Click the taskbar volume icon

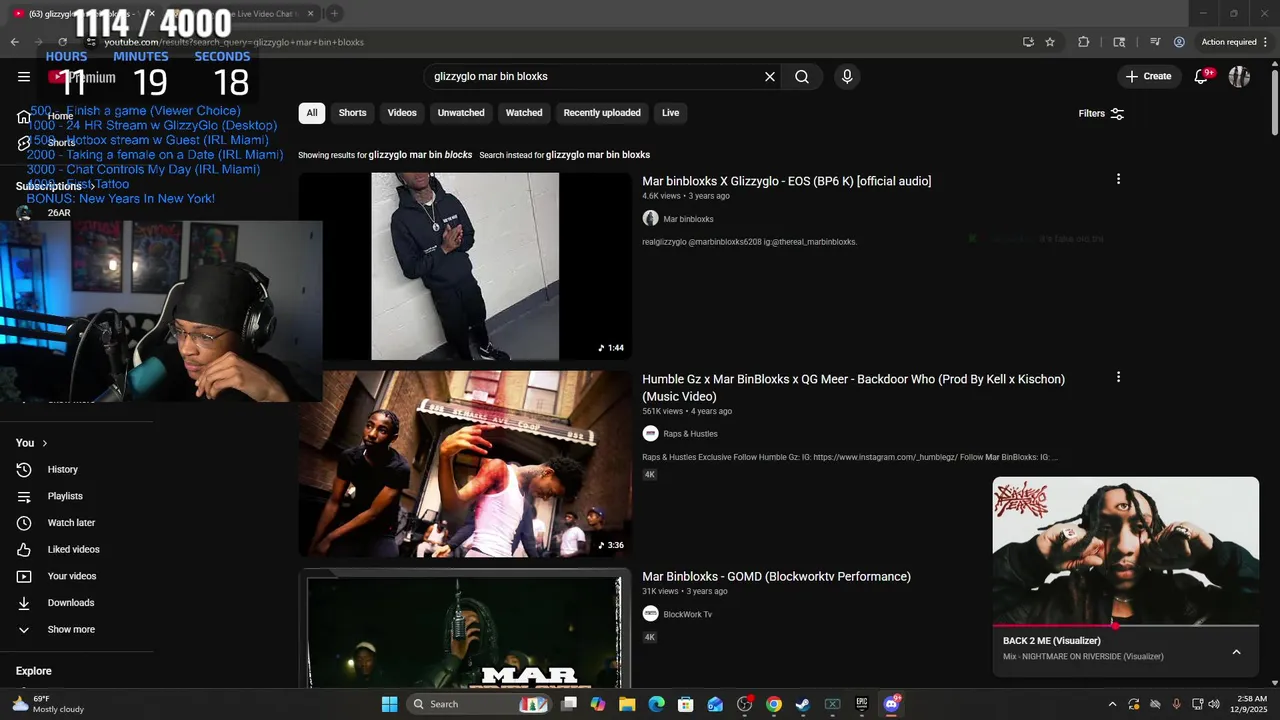point(1213,704)
